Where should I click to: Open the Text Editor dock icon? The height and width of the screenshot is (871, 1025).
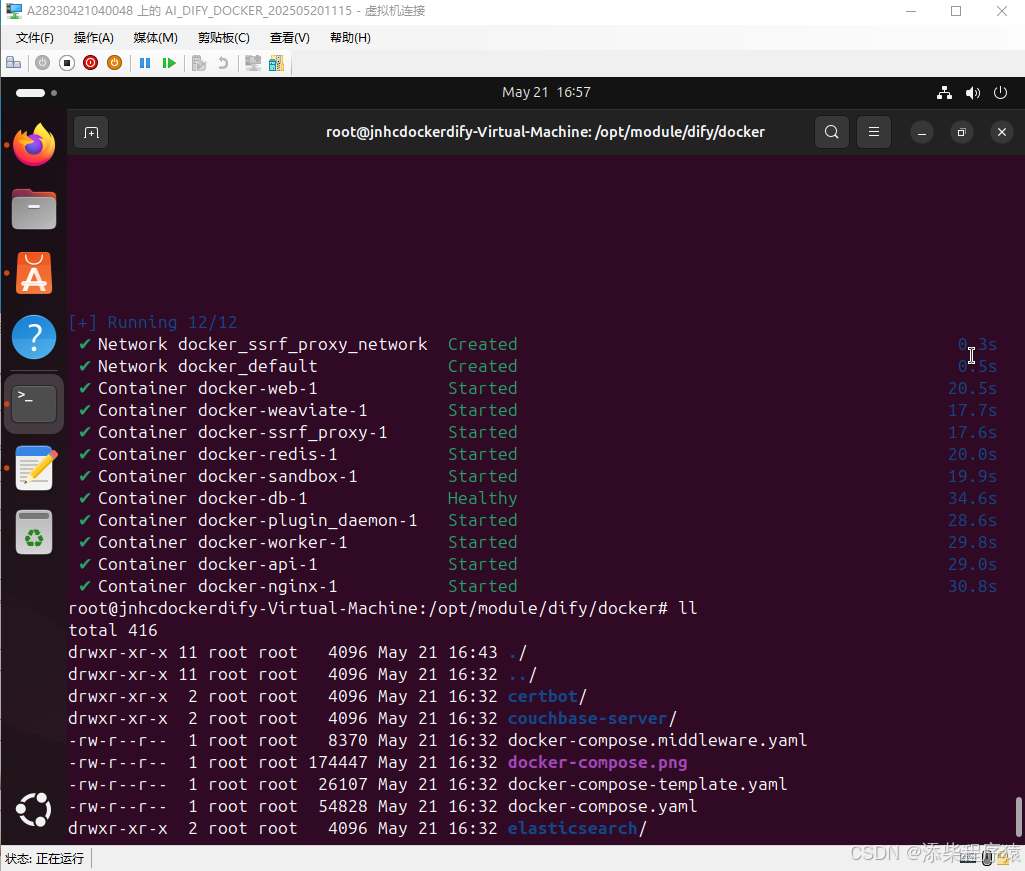(34, 468)
